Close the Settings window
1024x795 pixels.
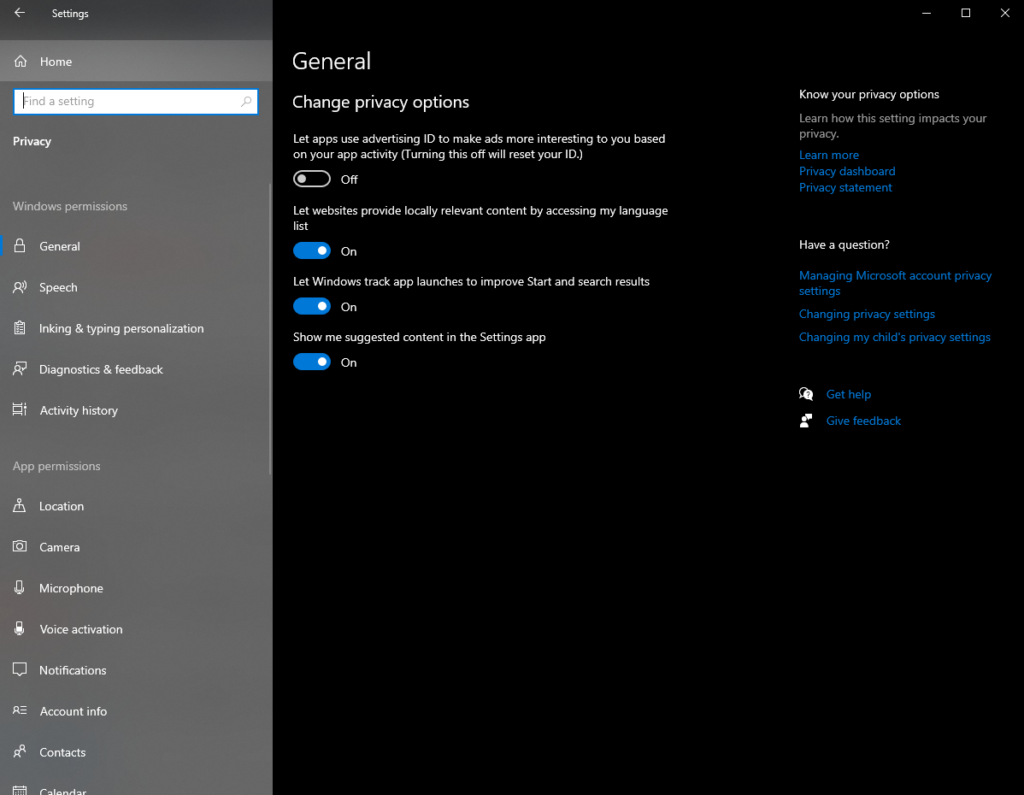pos(1004,13)
